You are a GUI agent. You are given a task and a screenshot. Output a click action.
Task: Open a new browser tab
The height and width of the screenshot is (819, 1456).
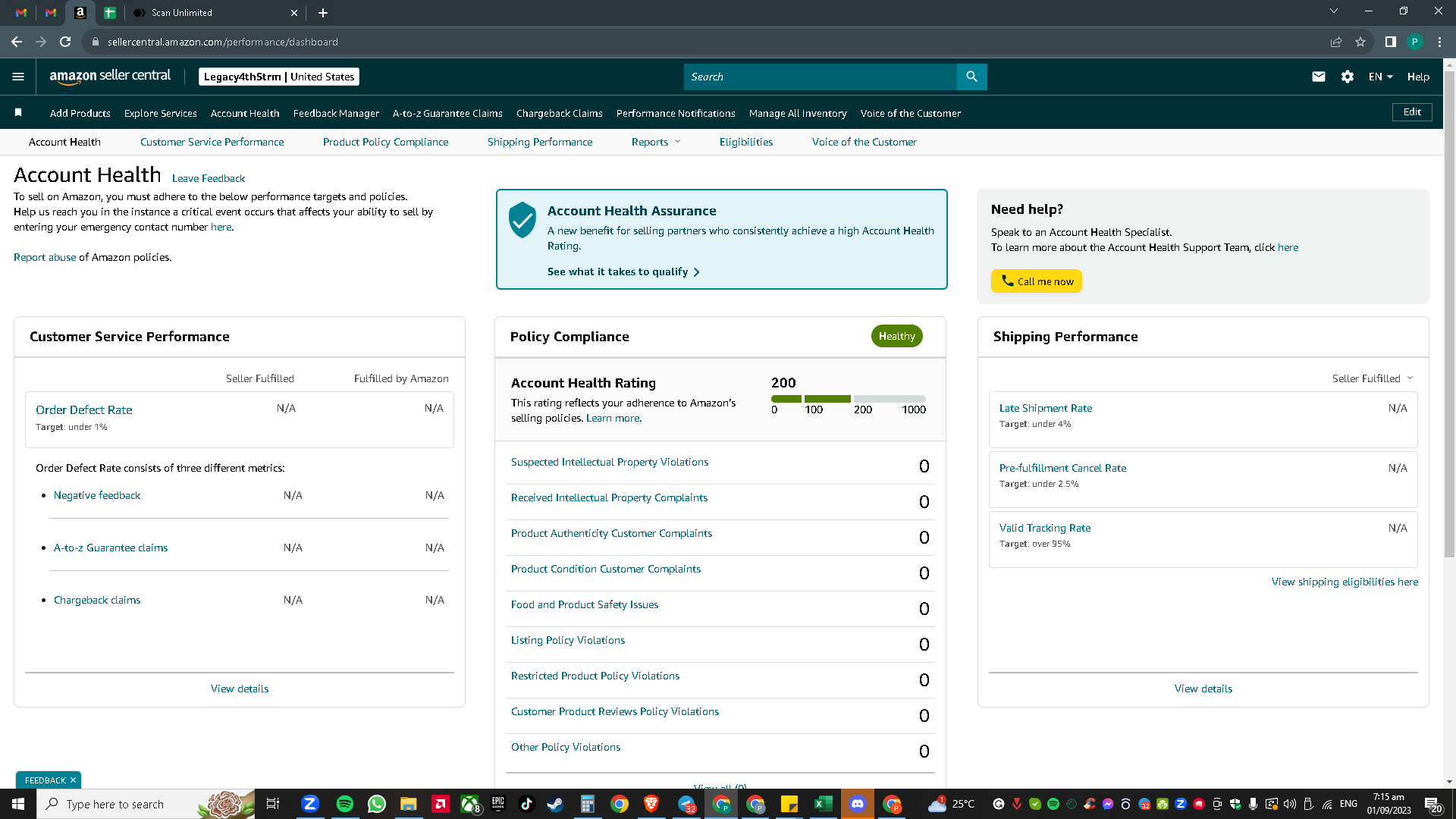click(323, 12)
